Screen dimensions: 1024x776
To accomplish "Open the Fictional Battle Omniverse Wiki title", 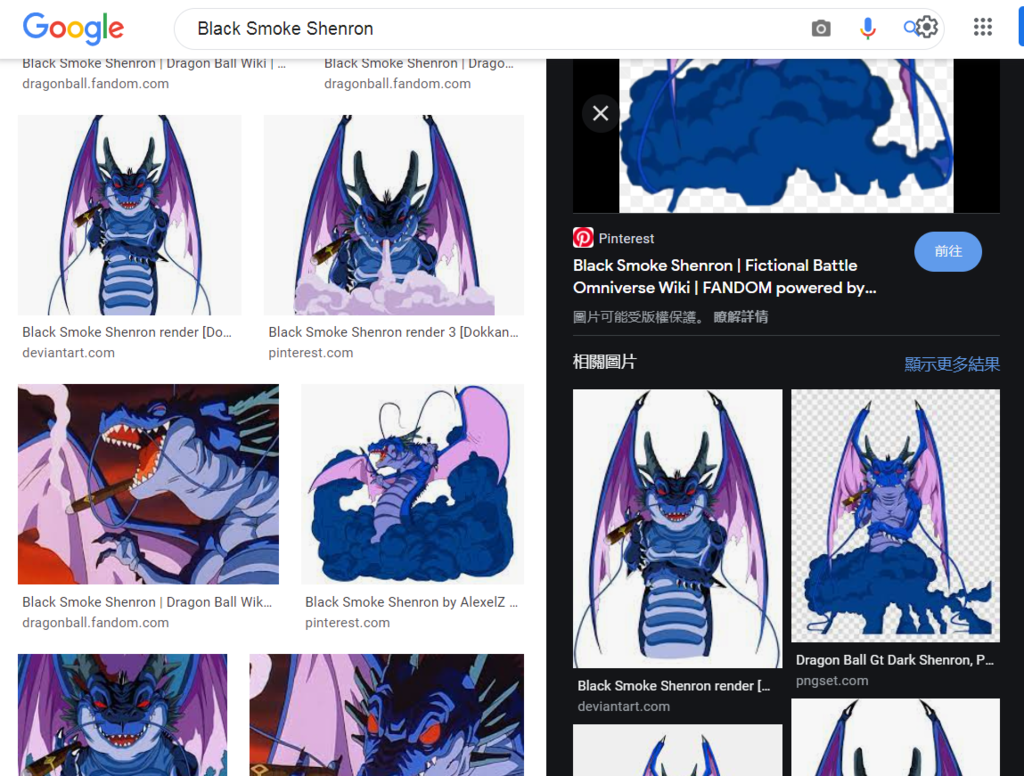I will pos(724,276).
